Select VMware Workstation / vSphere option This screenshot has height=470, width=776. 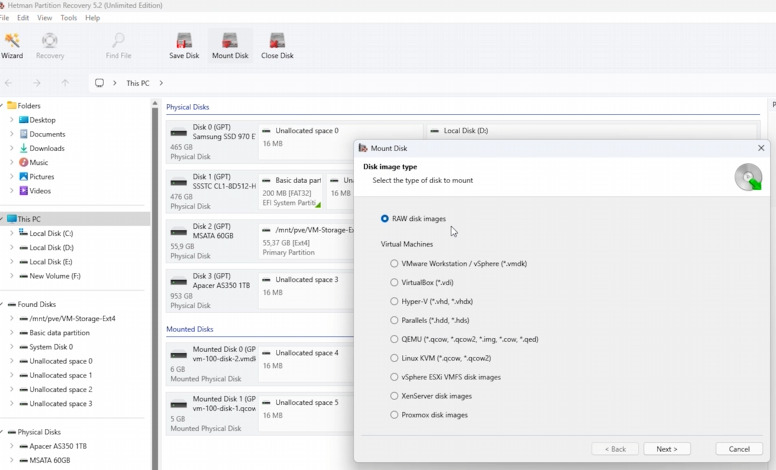point(458,264)
